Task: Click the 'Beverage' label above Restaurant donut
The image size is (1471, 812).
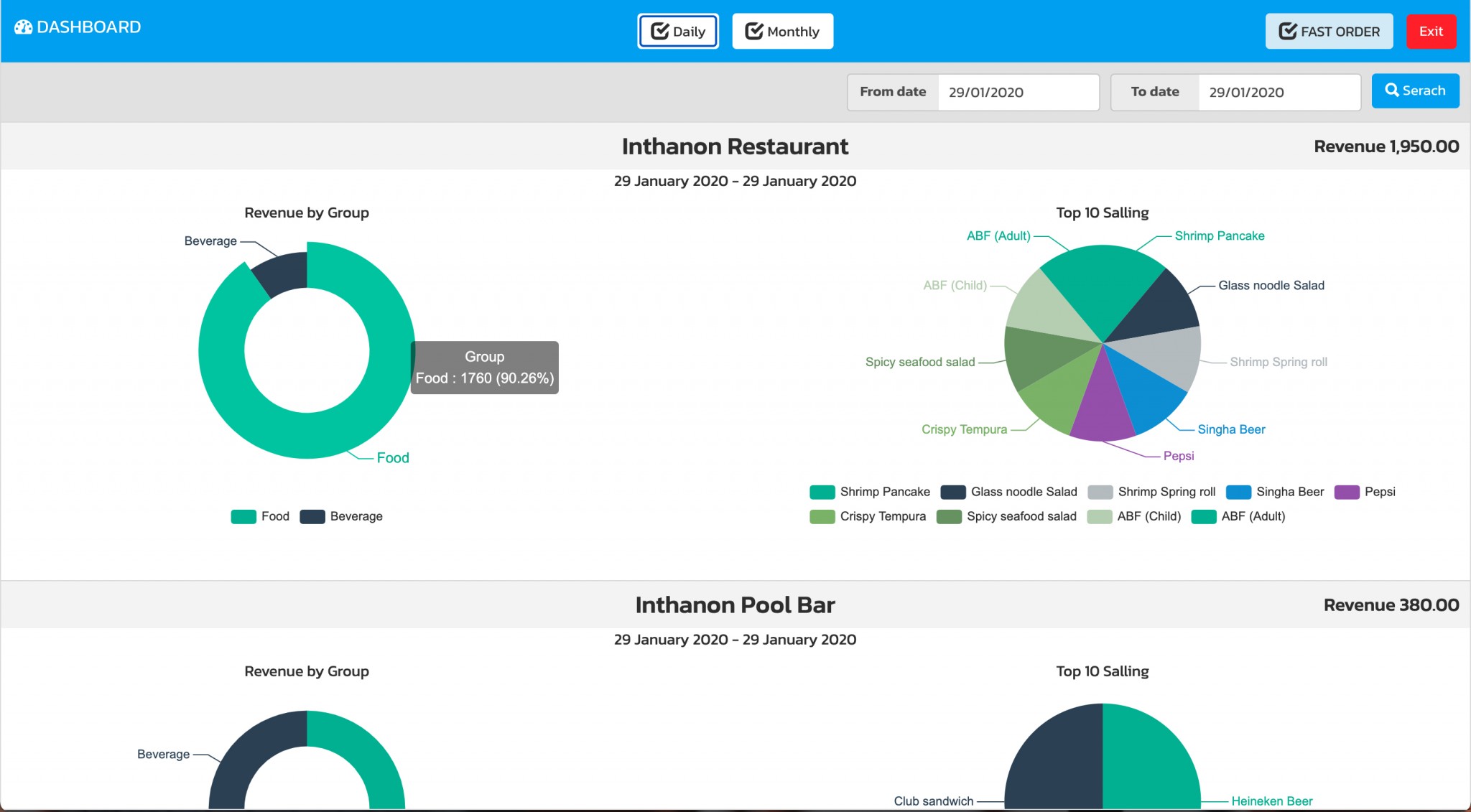Action: (x=210, y=241)
